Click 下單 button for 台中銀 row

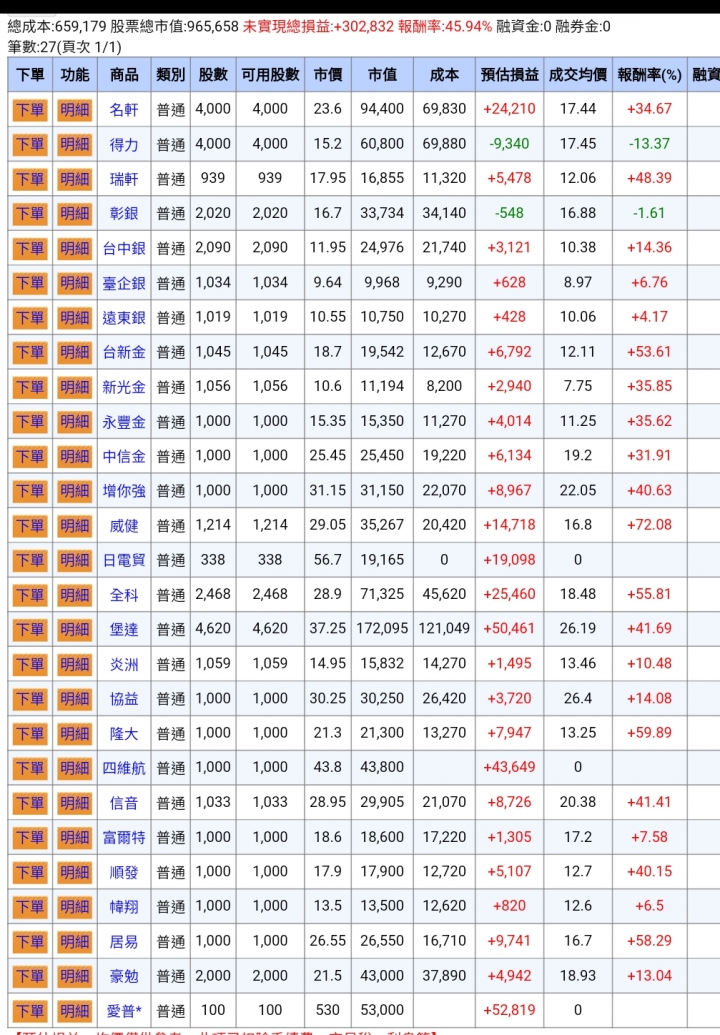point(30,248)
